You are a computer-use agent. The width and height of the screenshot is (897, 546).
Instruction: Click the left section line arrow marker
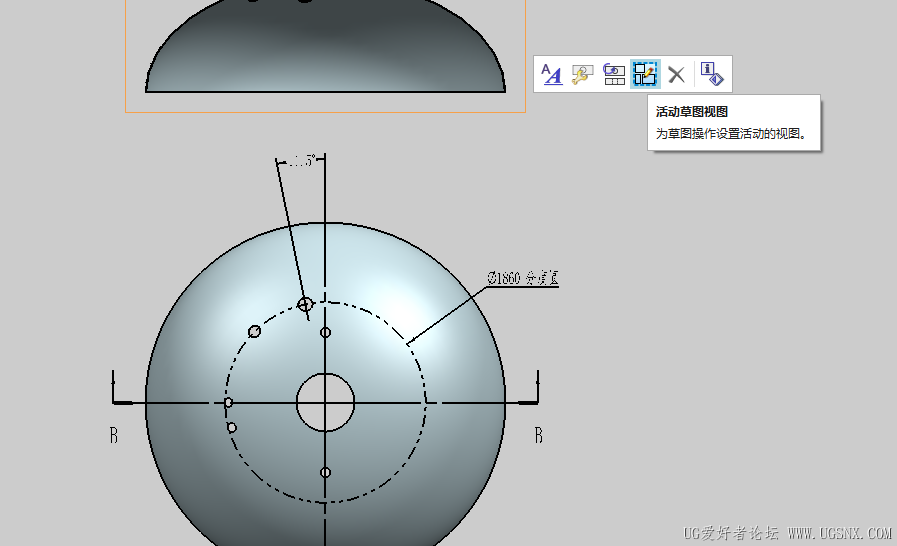(118, 390)
